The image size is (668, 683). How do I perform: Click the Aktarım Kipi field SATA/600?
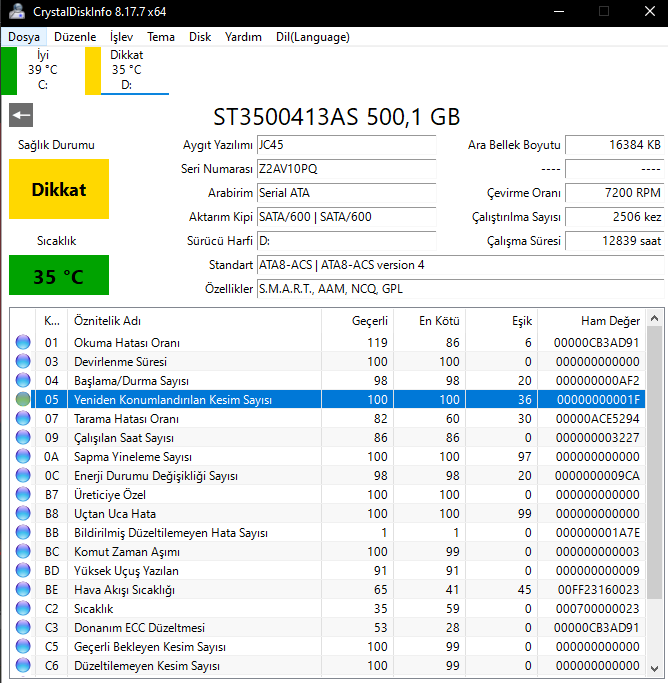click(x=347, y=217)
